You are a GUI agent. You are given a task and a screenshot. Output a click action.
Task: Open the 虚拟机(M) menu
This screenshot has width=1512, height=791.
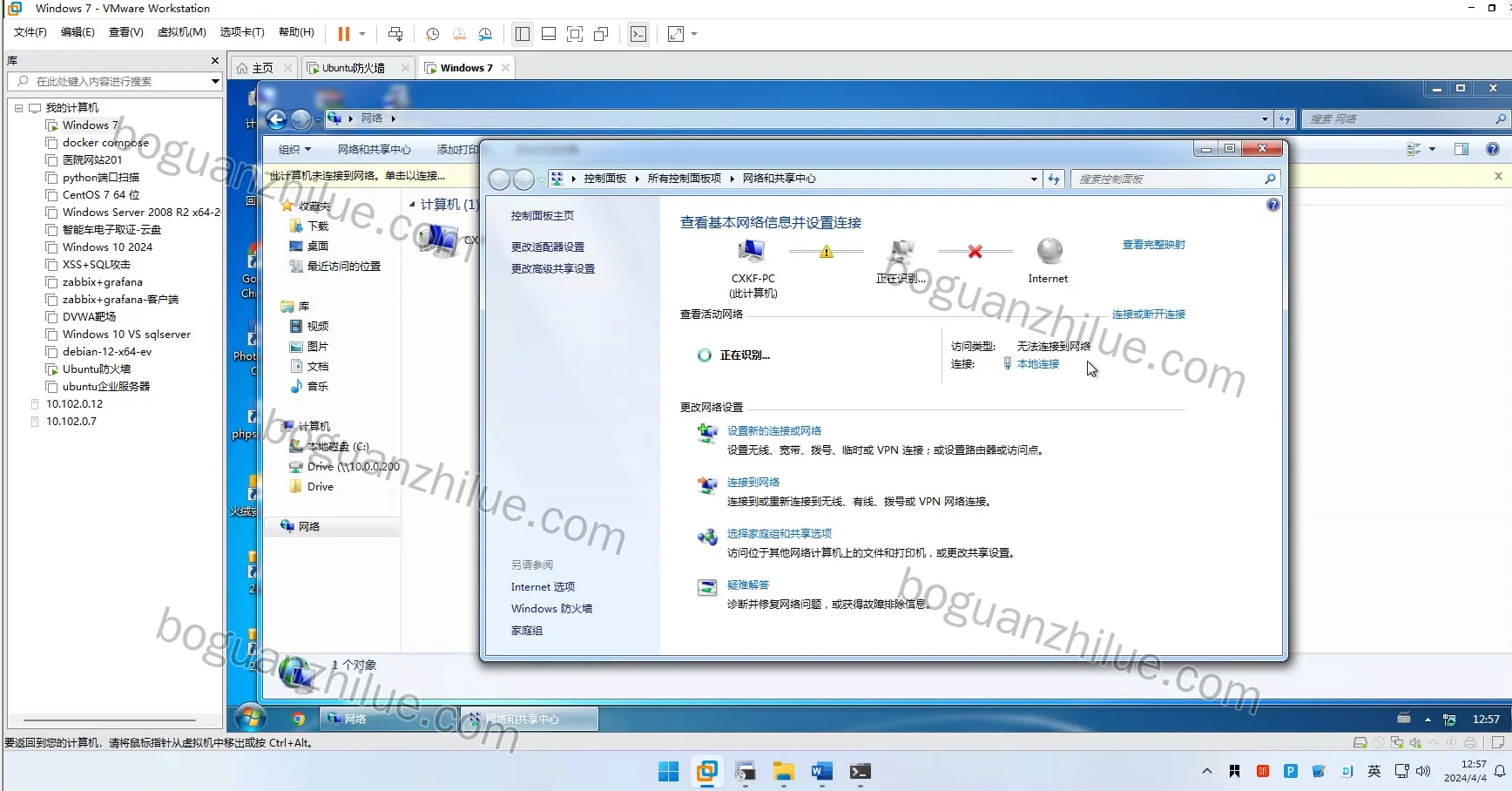click(181, 32)
